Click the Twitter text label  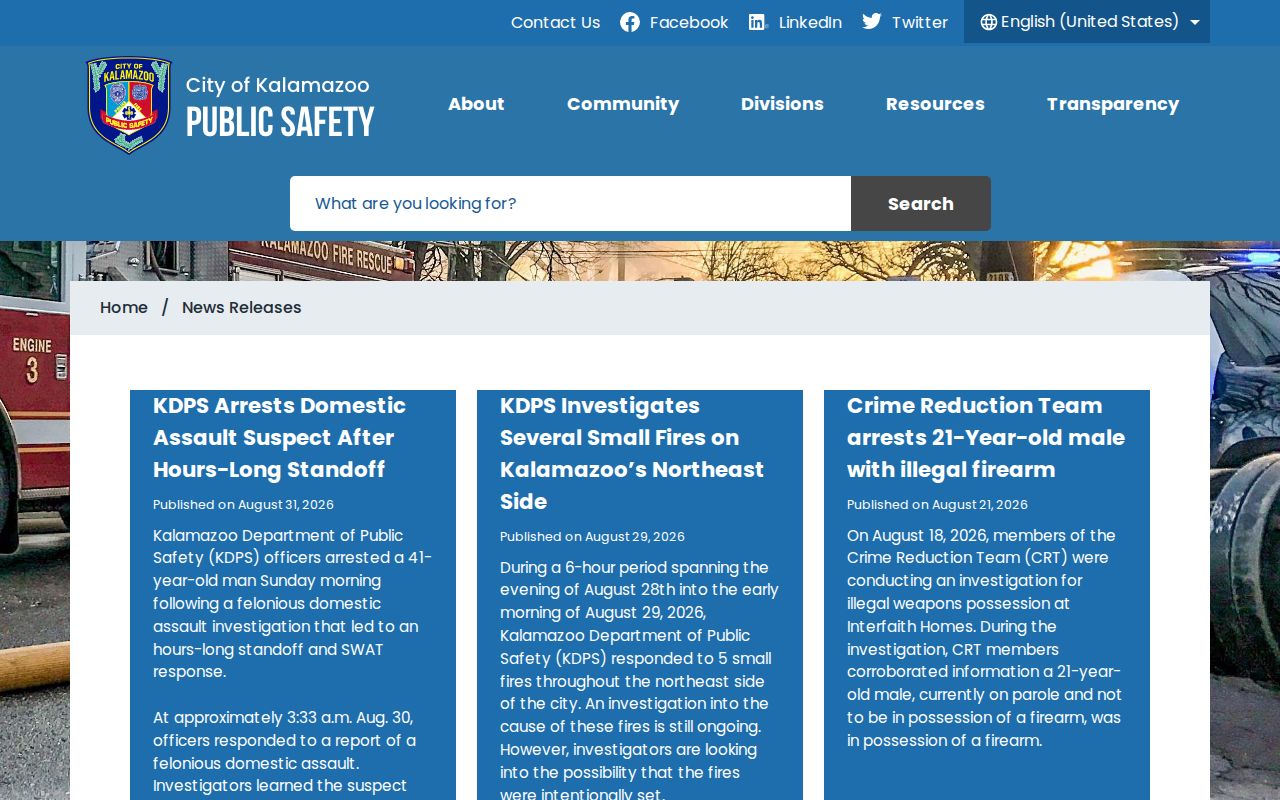point(920,22)
